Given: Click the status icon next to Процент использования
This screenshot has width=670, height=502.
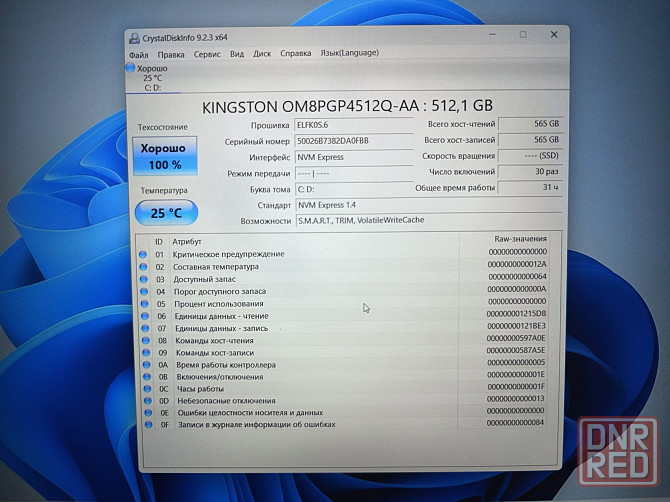Looking at the screenshot, I should [x=144, y=302].
